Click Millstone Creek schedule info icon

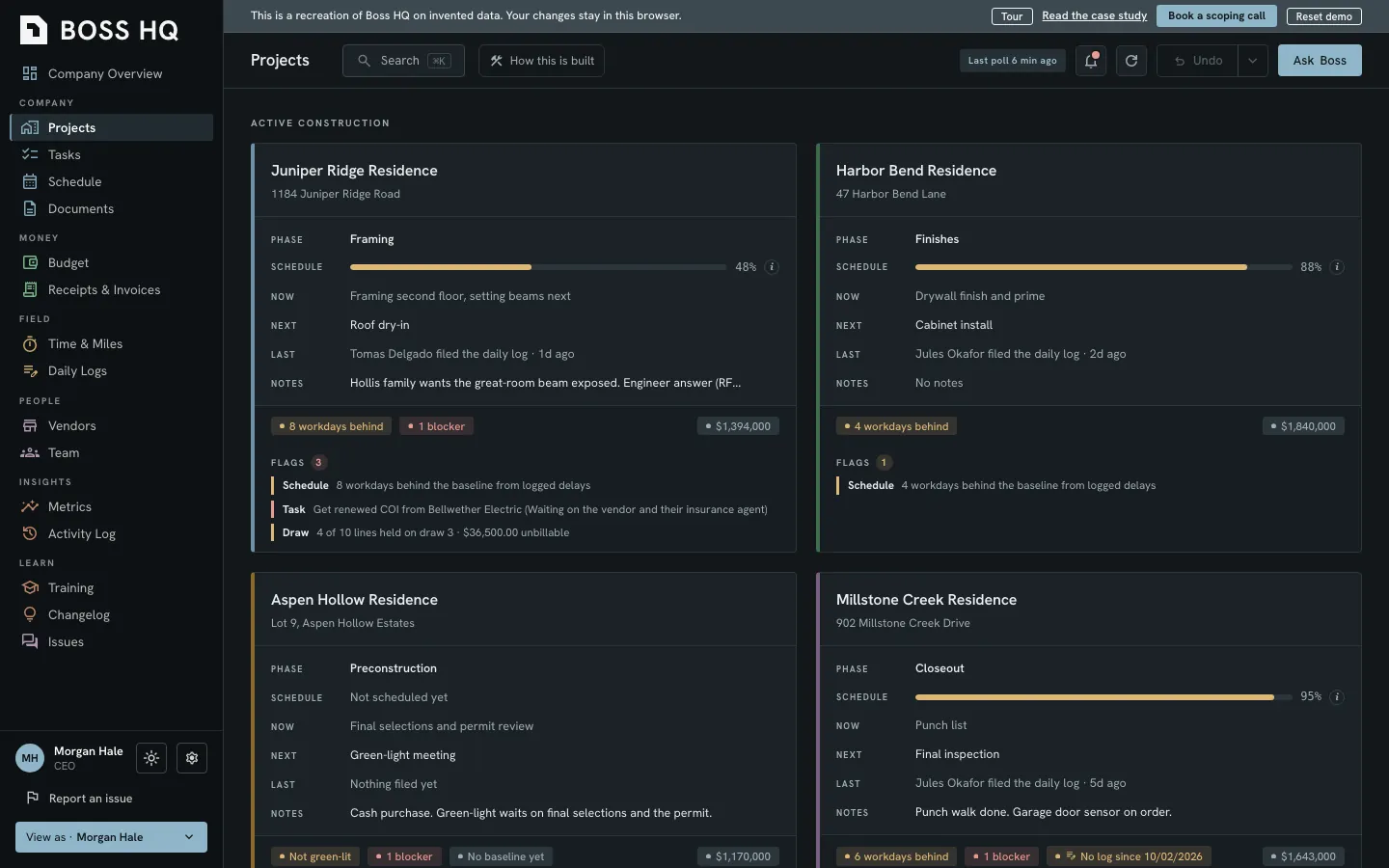coord(1337,696)
